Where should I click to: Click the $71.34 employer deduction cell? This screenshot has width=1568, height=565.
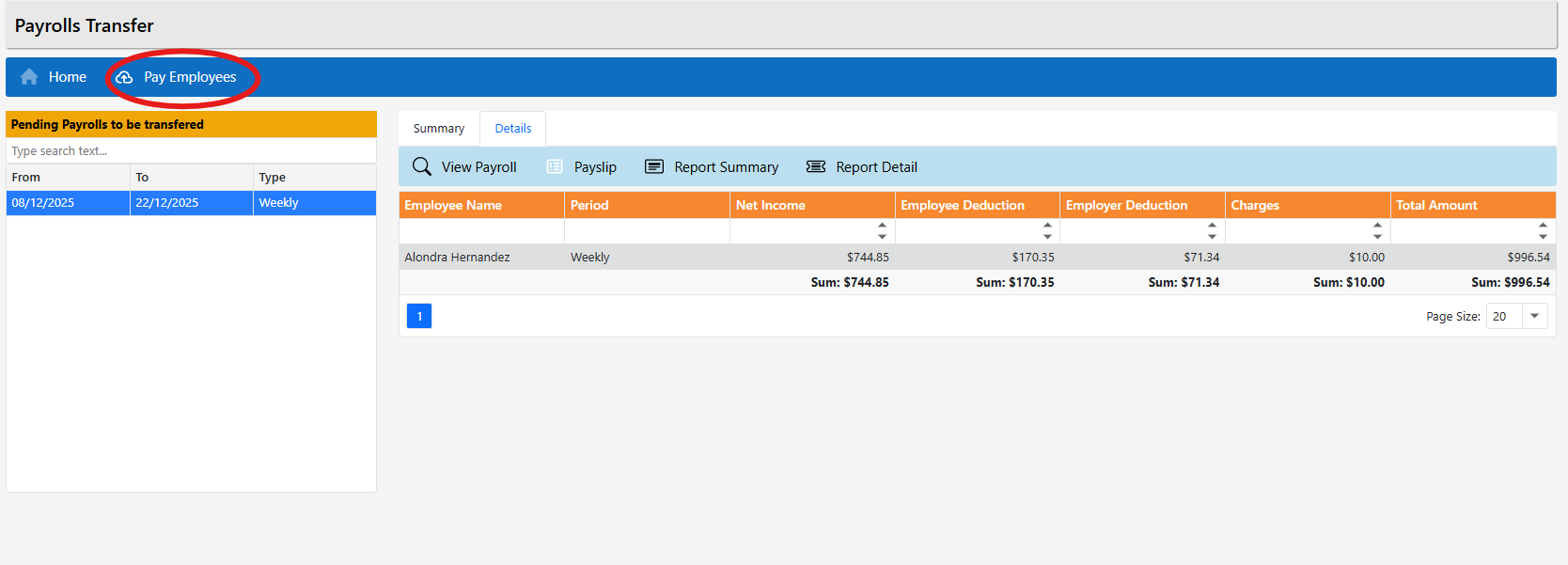pyautogui.click(x=1142, y=257)
